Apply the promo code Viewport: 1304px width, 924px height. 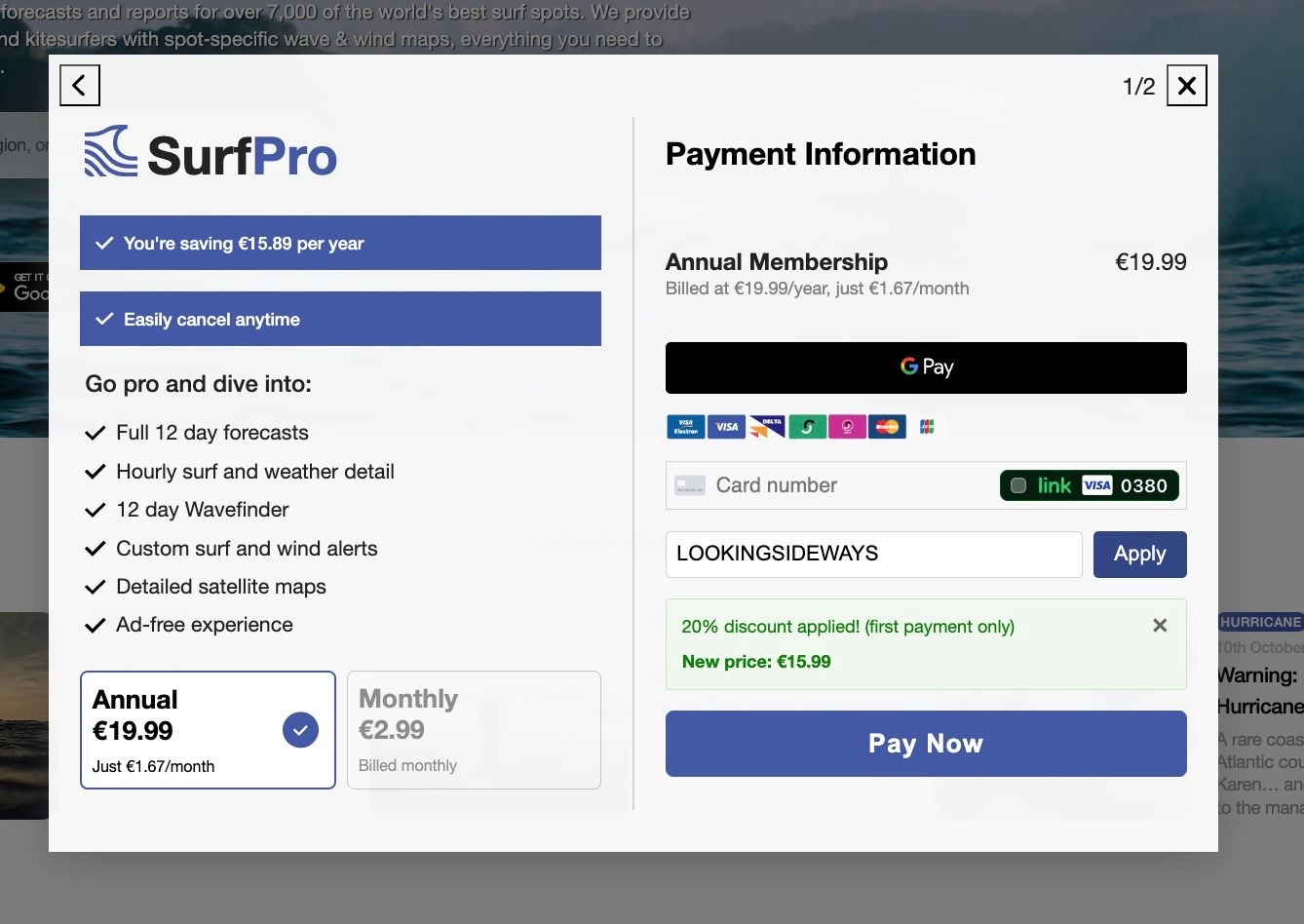1139,554
